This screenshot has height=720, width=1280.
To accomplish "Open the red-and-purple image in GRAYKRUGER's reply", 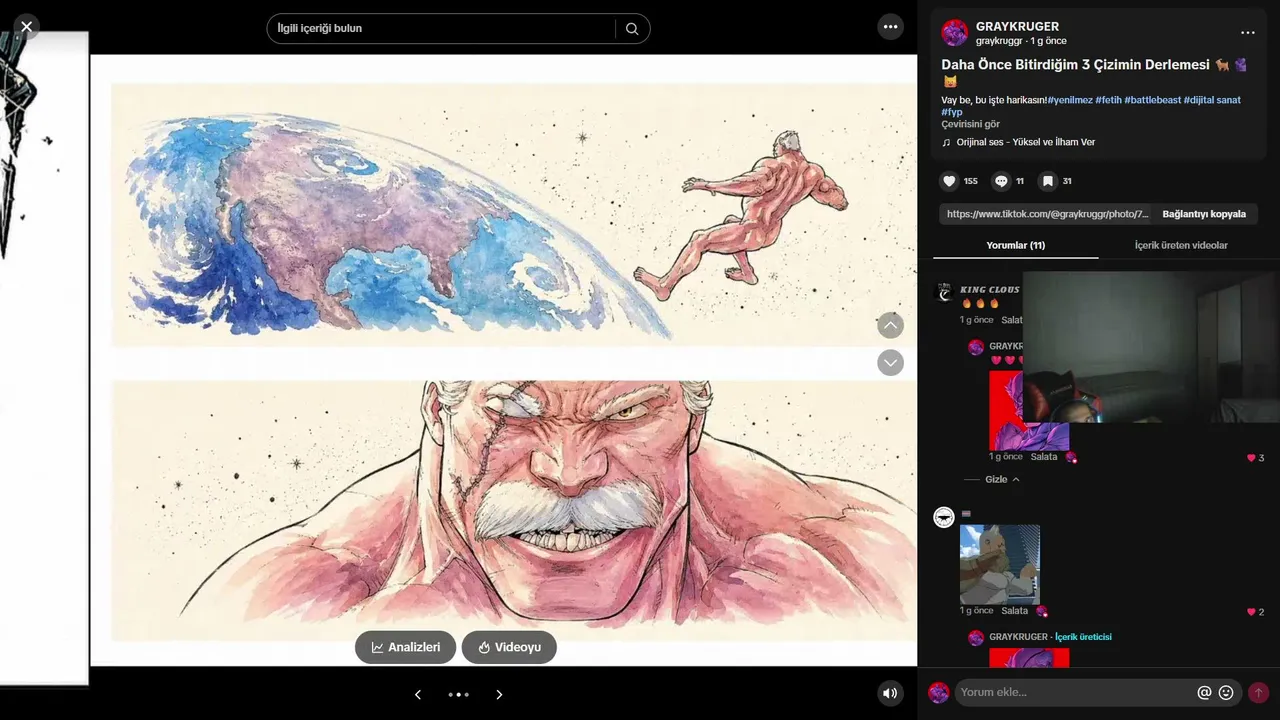I will [x=1029, y=410].
